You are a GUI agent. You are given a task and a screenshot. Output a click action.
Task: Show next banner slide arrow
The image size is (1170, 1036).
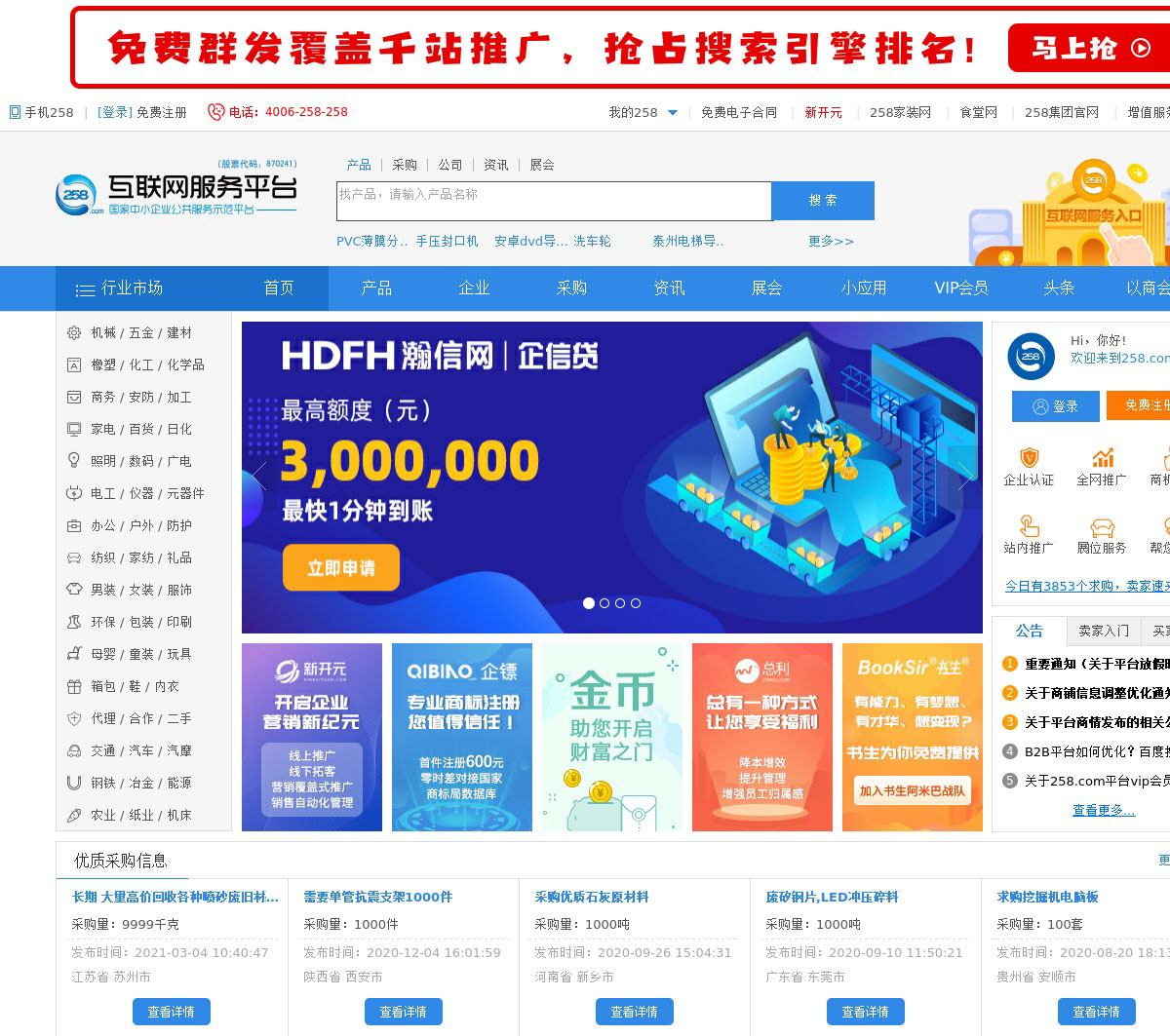tap(965, 476)
